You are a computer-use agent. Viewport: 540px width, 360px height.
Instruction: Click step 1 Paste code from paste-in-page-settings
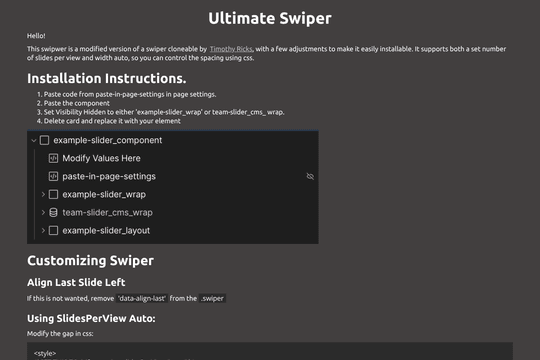(130, 94)
